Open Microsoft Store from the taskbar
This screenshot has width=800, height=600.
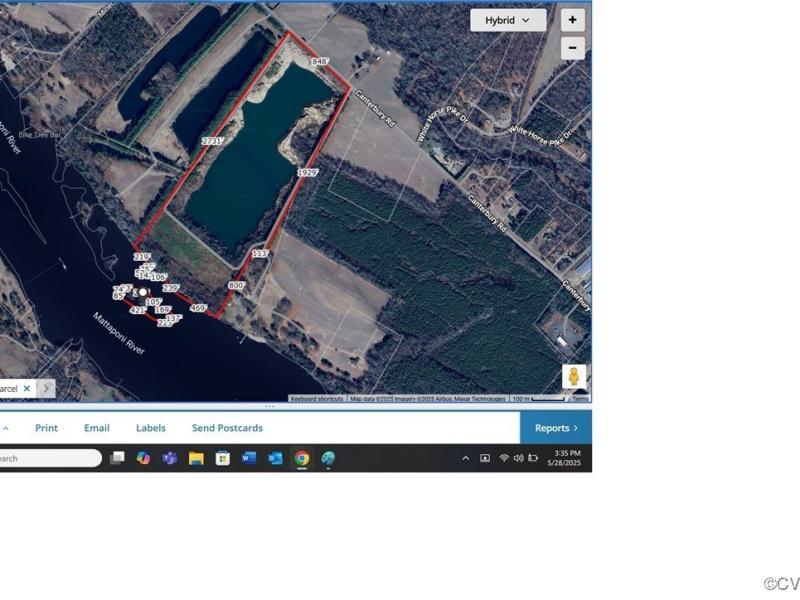tap(222, 458)
